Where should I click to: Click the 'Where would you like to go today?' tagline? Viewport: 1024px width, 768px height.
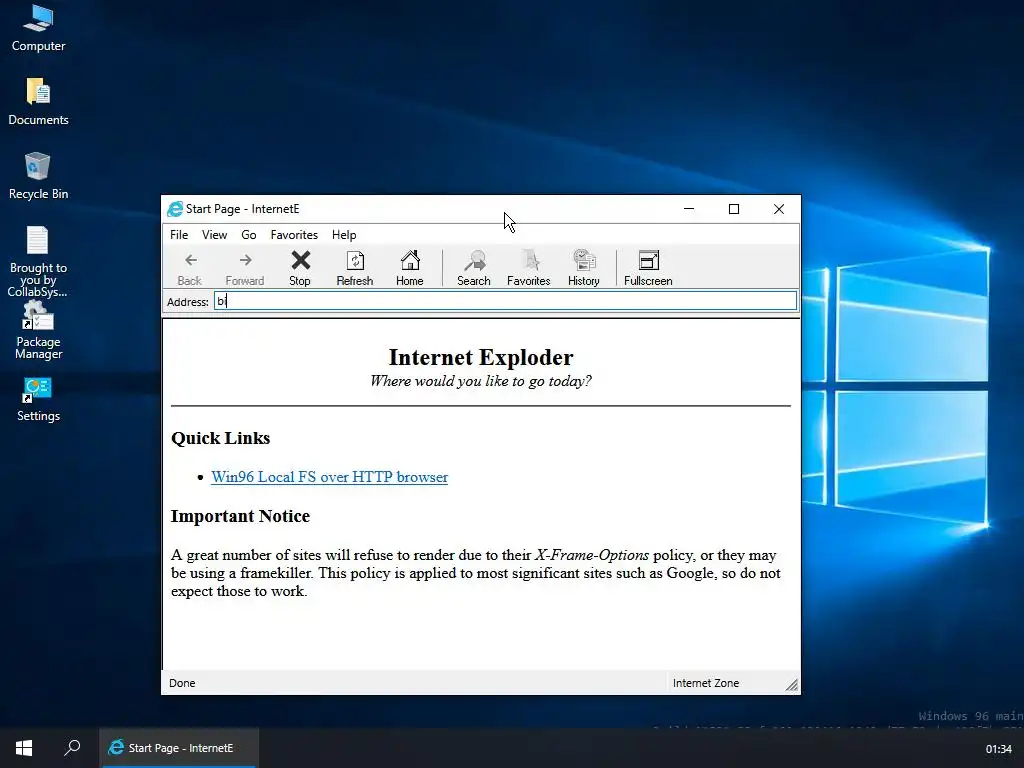click(481, 381)
